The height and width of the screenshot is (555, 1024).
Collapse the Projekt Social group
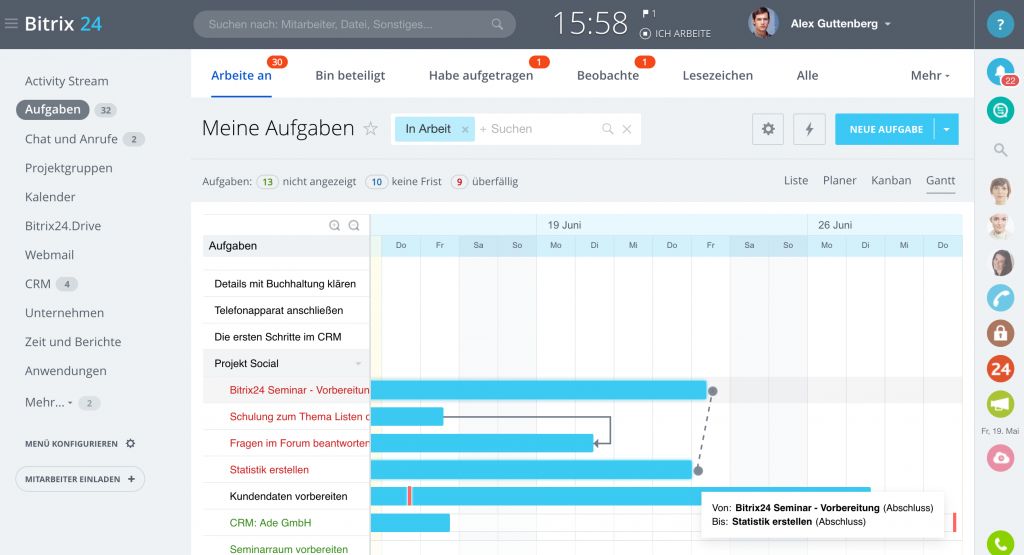pos(358,364)
